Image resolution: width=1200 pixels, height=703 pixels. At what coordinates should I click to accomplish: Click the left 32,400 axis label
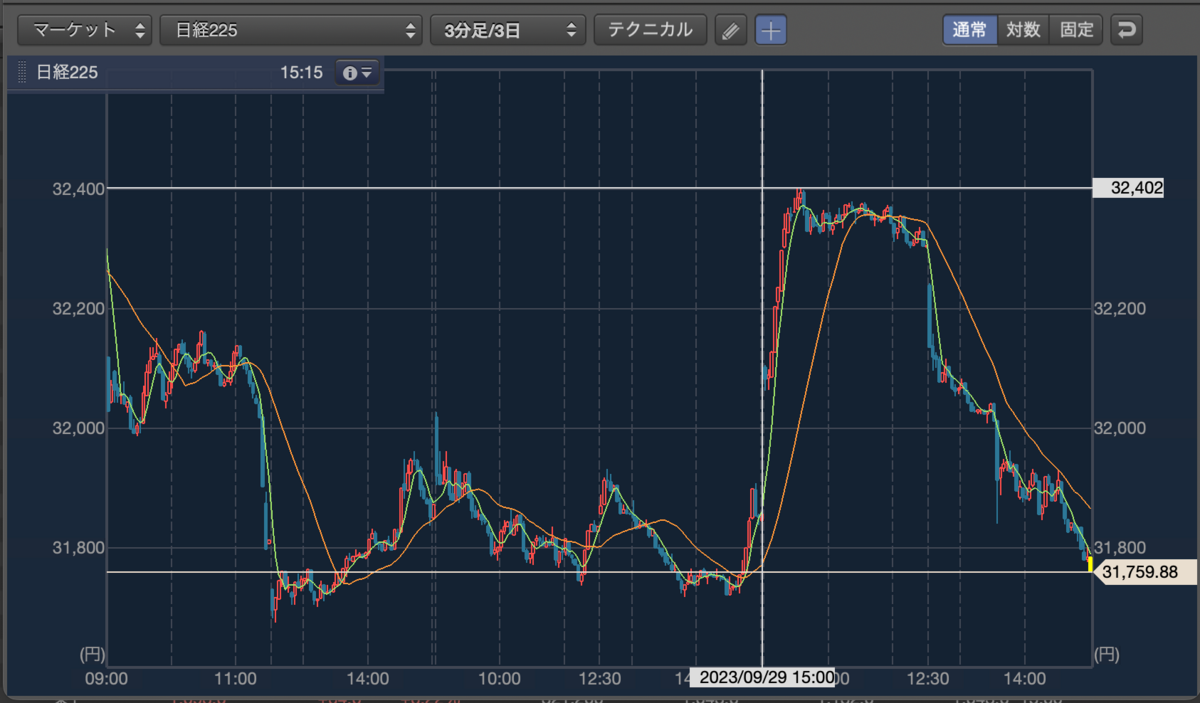pos(78,188)
